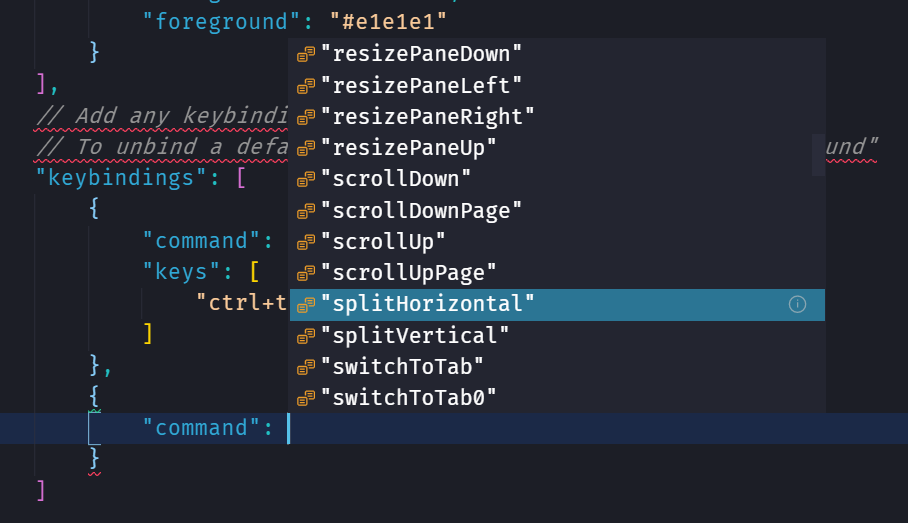Choose the "switchToTab" completion item
This screenshot has width=908, height=523.
[x=402, y=366]
